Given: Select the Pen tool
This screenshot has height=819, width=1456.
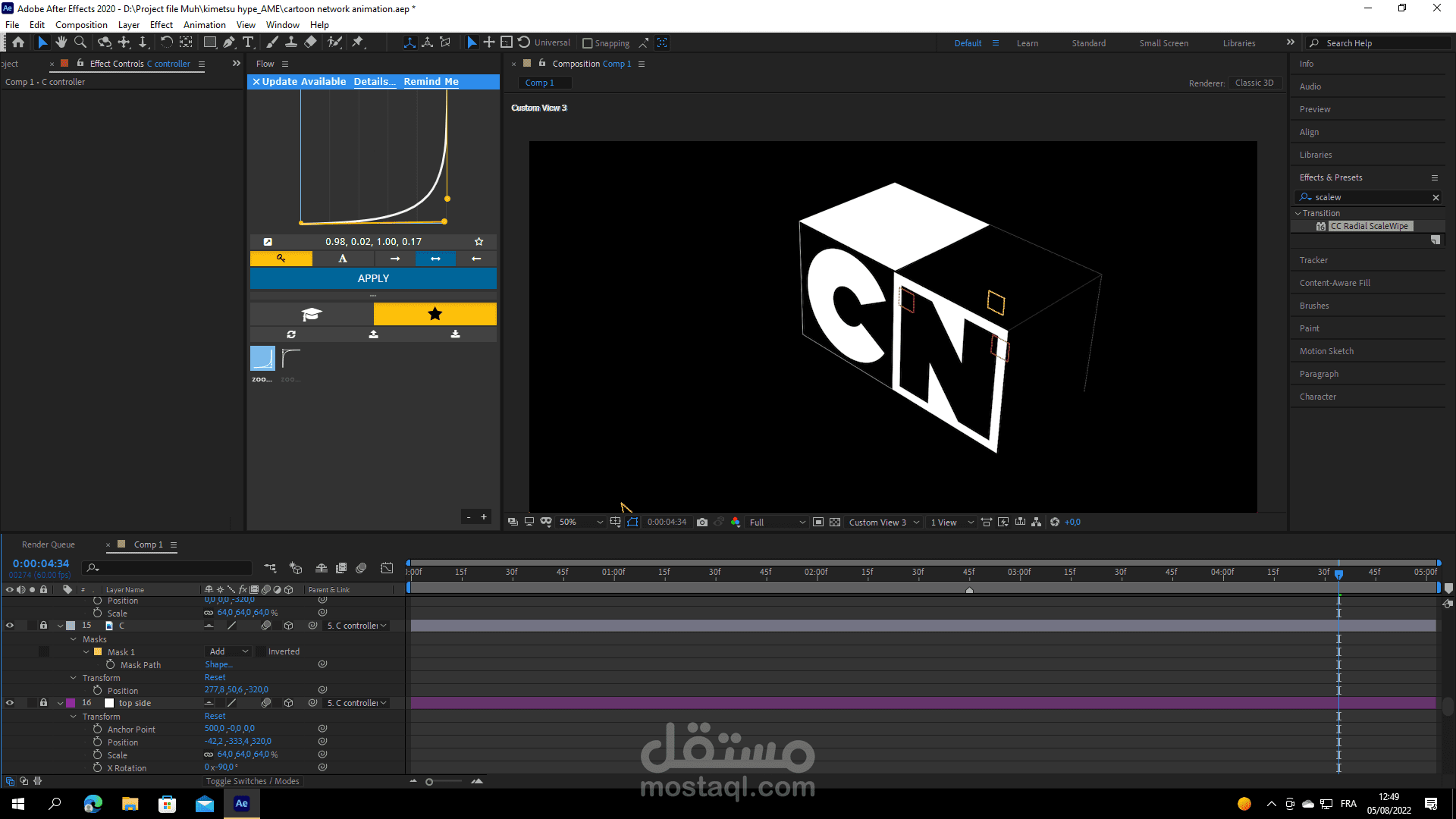Looking at the screenshot, I should 229,42.
